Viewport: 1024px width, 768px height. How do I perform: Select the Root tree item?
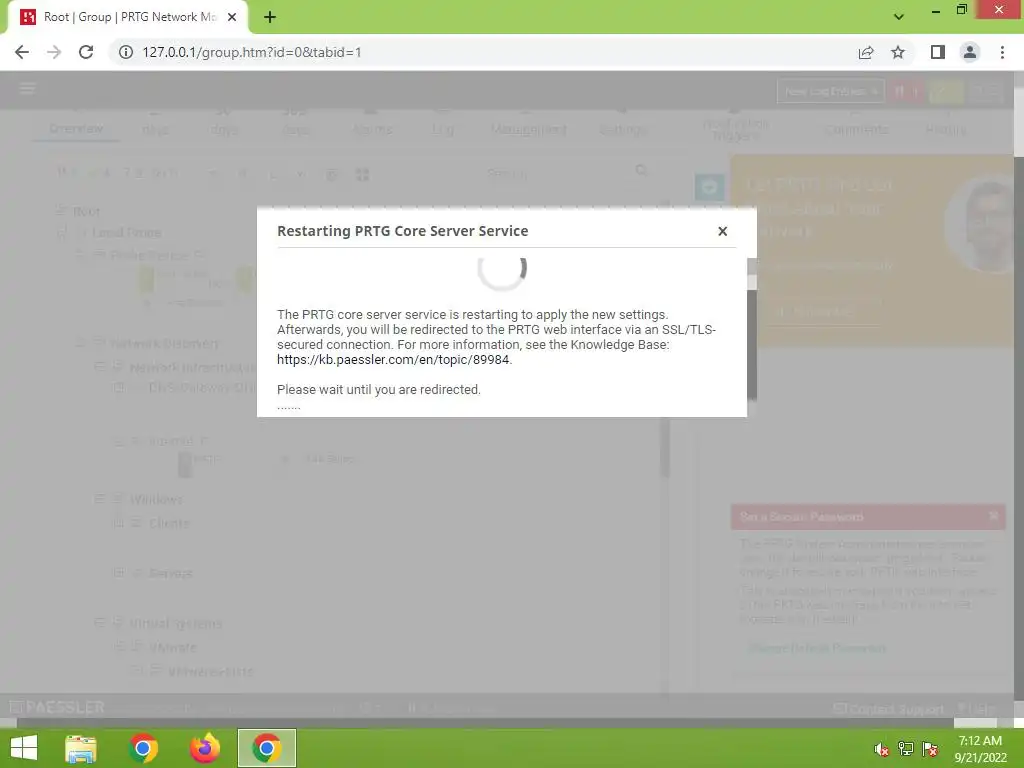(x=86, y=211)
